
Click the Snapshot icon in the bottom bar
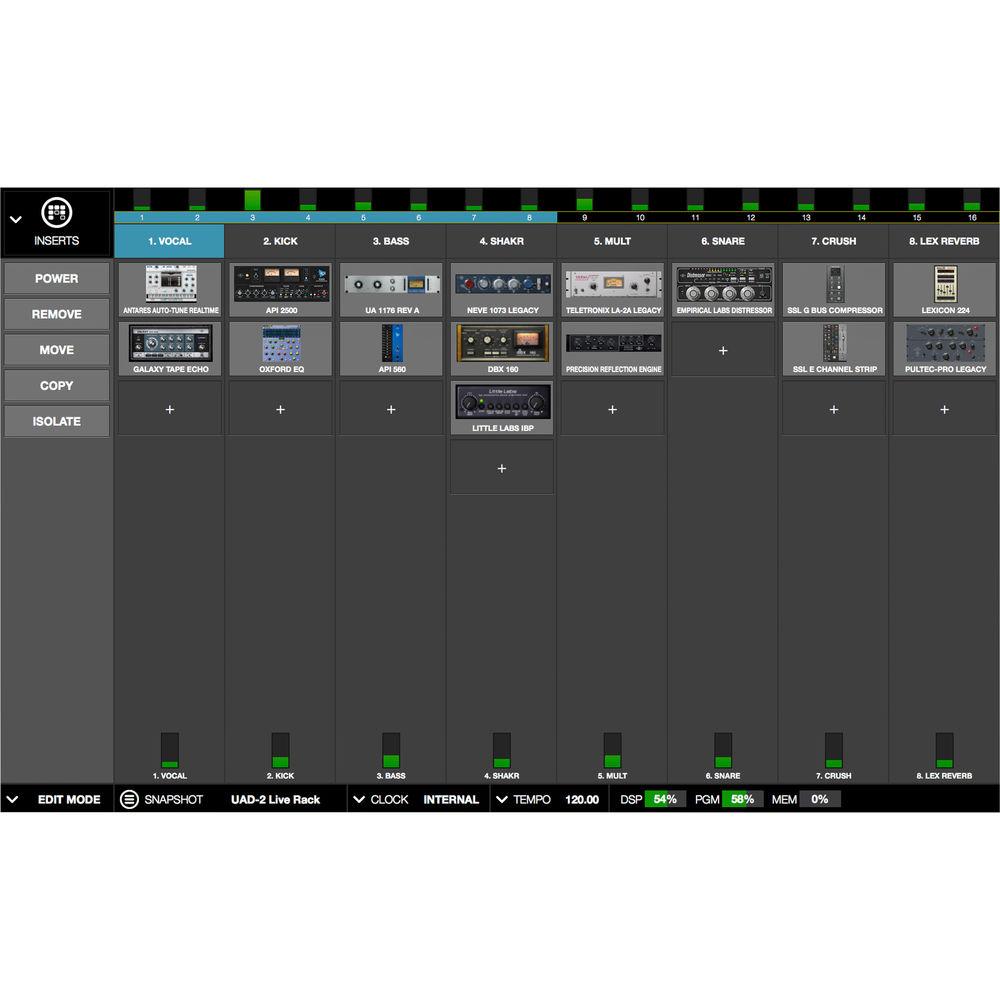129,799
